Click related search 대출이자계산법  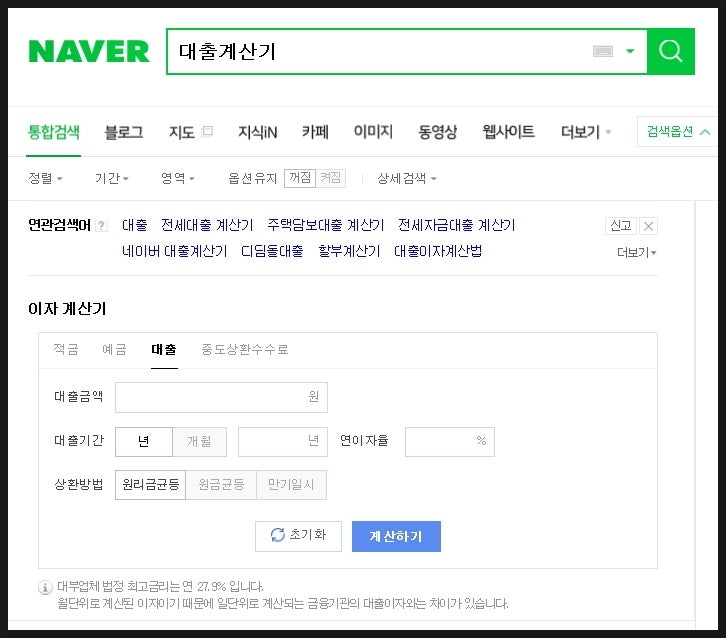pyautogui.click(x=438, y=251)
